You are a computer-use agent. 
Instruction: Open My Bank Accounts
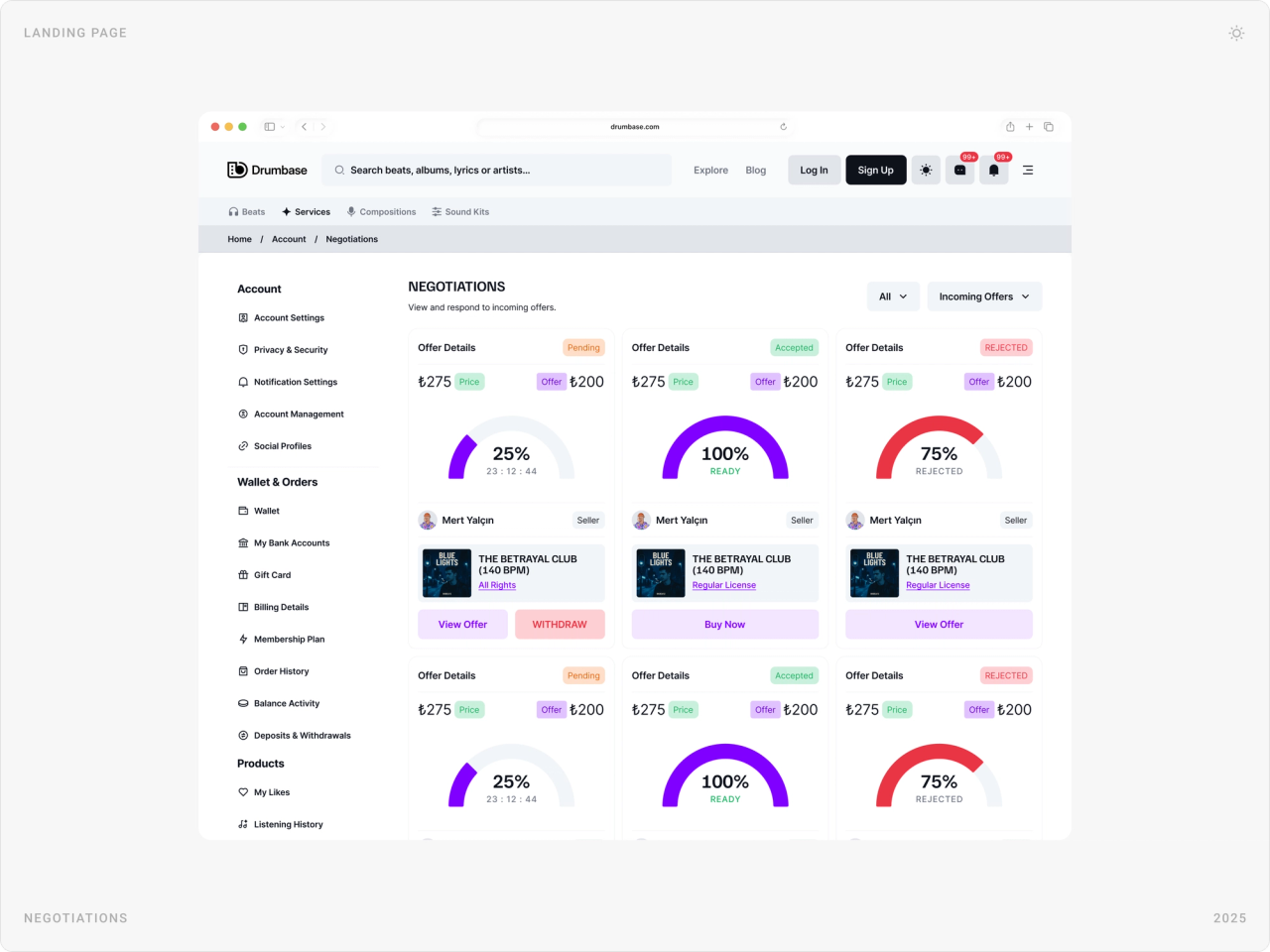[284, 543]
